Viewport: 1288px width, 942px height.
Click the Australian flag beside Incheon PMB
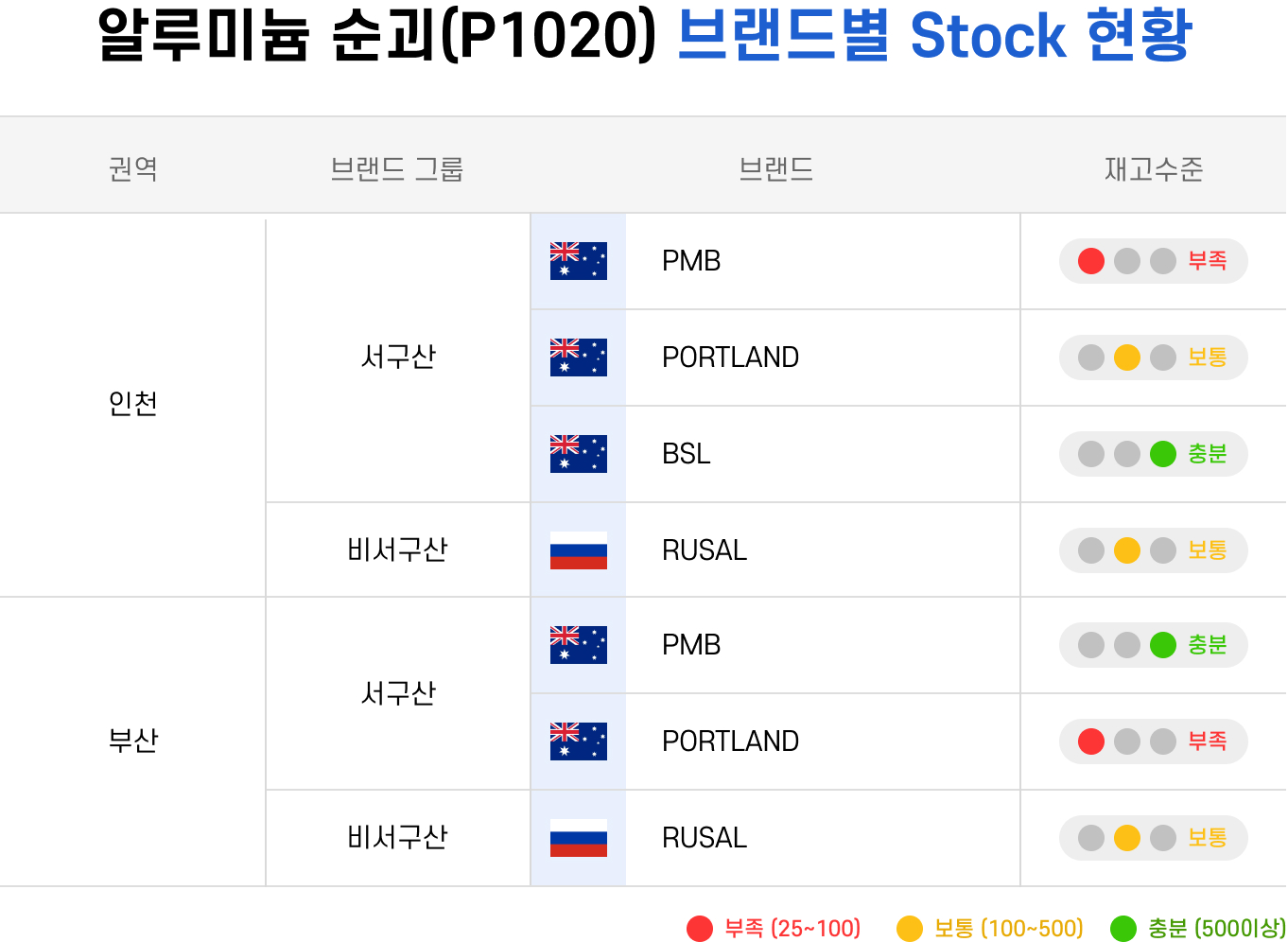[578, 261]
